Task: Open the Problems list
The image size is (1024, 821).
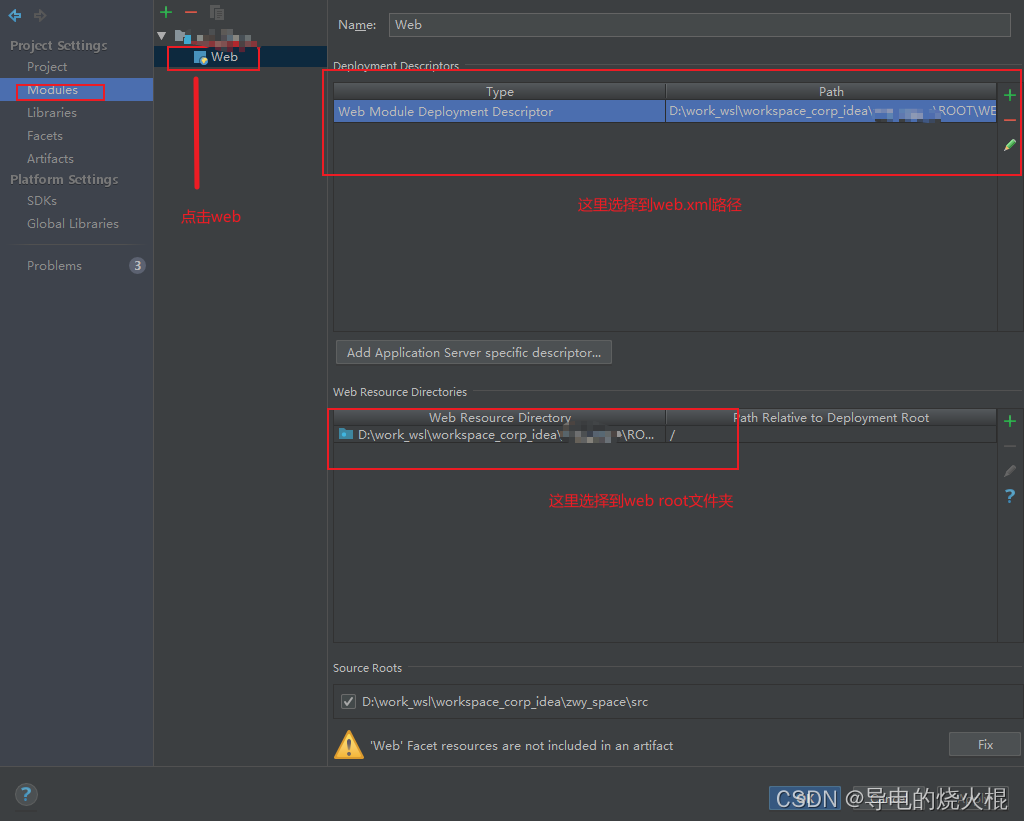Action: tap(54, 265)
